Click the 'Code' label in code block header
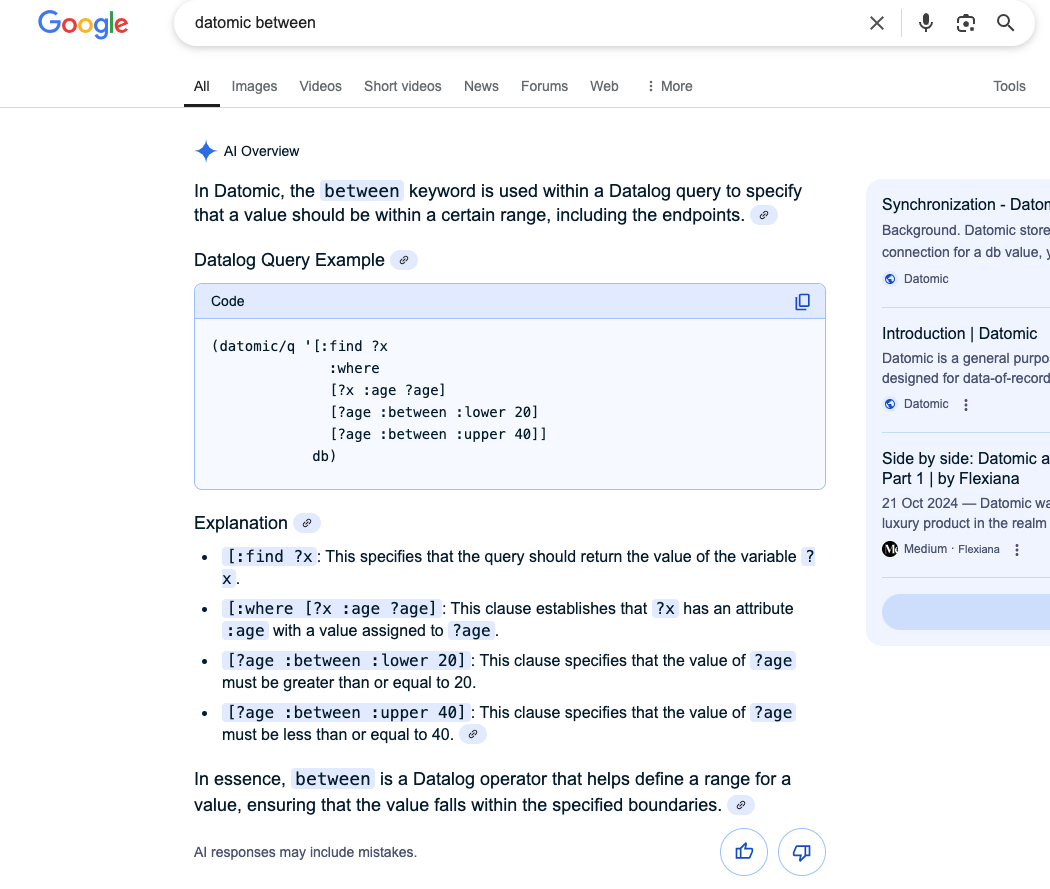The width and height of the screenshot is (1050, 889). 228,302
